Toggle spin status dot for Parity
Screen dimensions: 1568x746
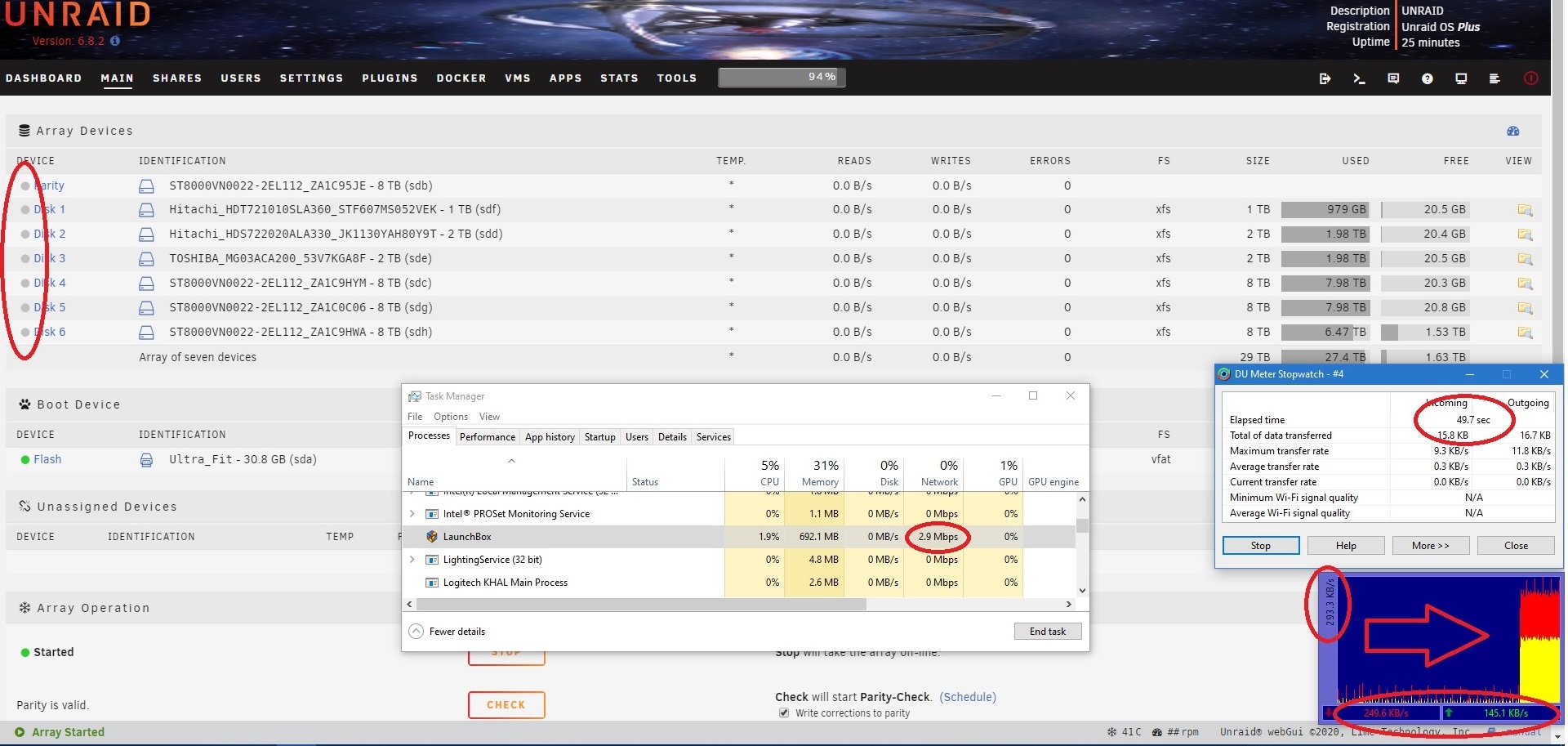coord(25,186)
